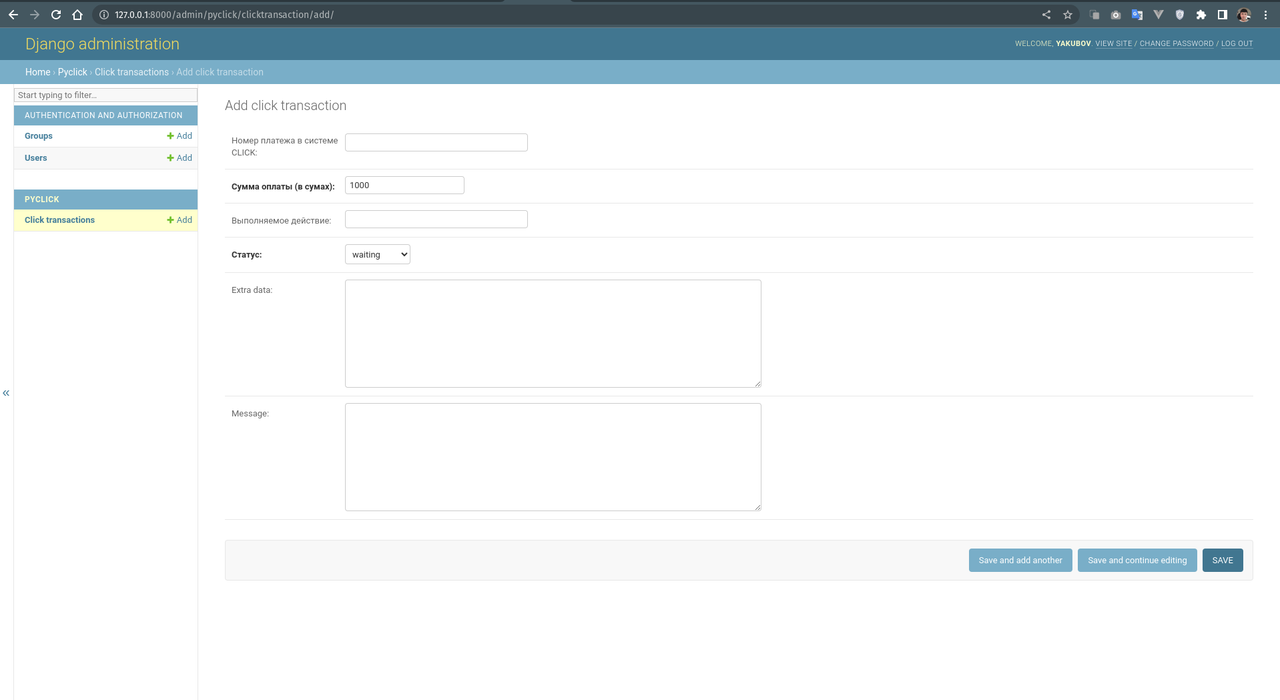Open the Статус dropdown showing waiting
1280x700 pixels.
point(377,255)
